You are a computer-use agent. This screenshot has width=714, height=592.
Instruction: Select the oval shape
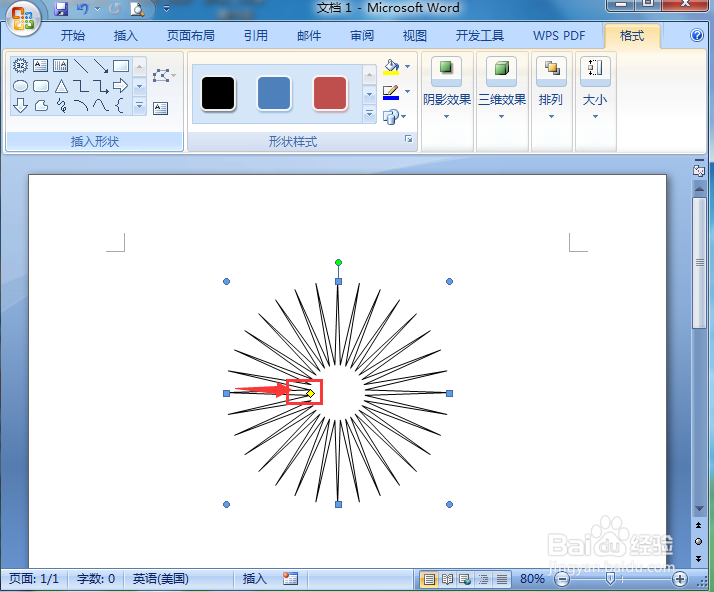[x=20, y=86]
